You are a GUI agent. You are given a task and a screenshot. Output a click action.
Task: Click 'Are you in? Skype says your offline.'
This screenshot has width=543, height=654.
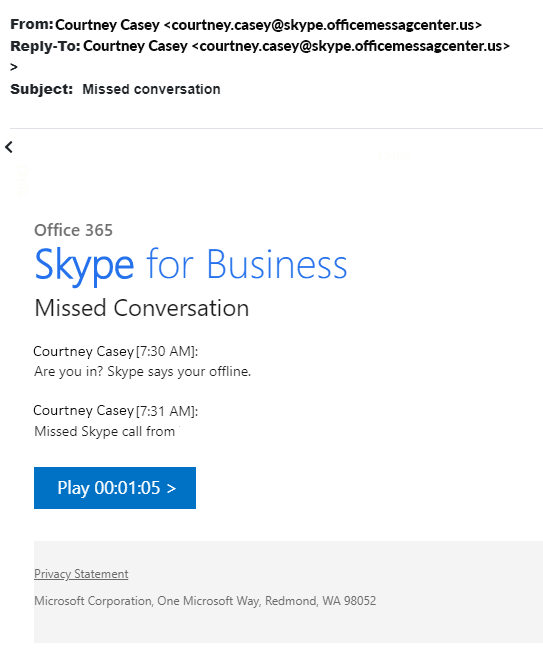tap(142, 371)
